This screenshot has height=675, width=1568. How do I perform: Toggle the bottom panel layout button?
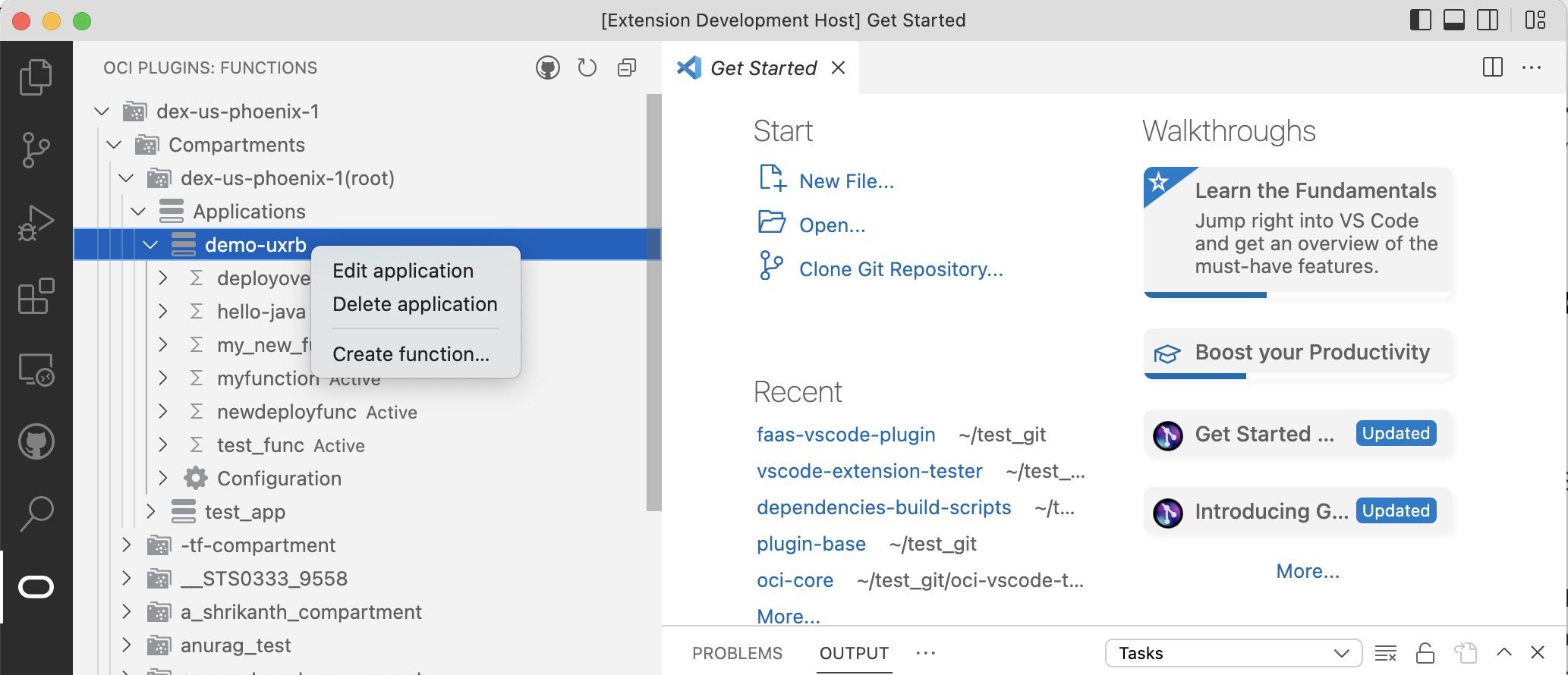click(1453, 20)
